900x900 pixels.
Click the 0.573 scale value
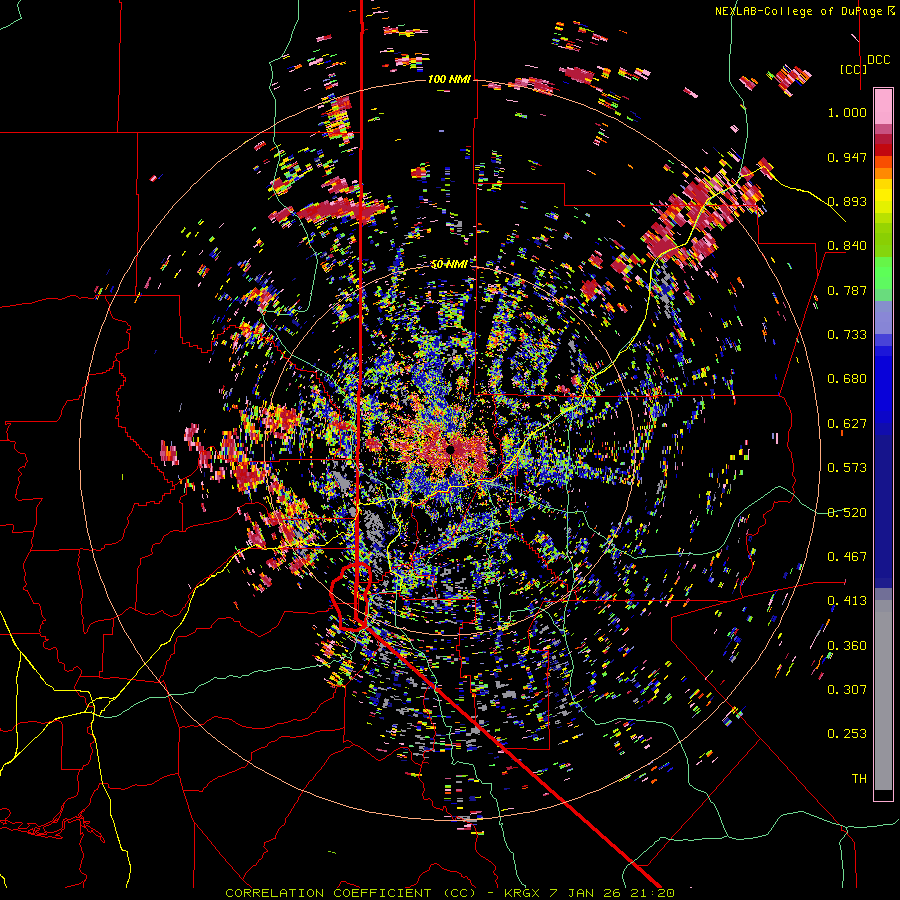[847, 468]
